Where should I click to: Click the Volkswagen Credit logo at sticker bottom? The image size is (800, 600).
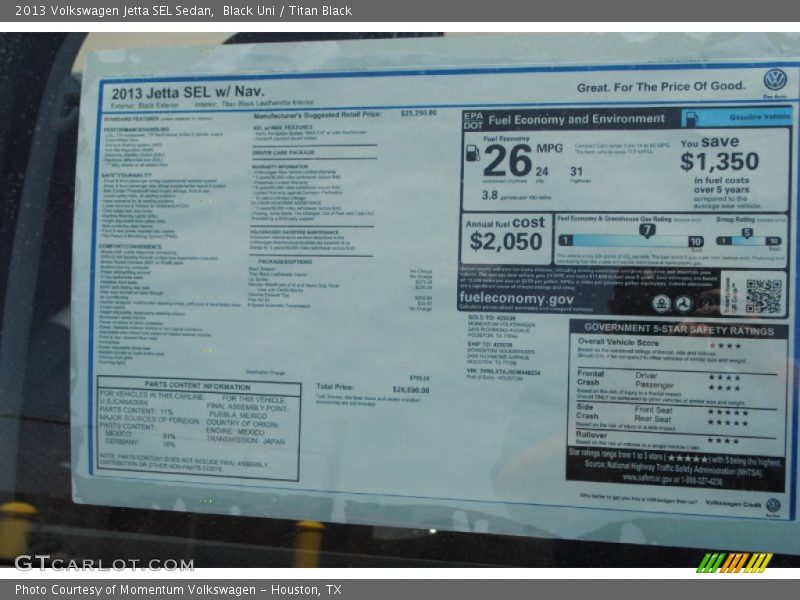[x=773, y=505]
